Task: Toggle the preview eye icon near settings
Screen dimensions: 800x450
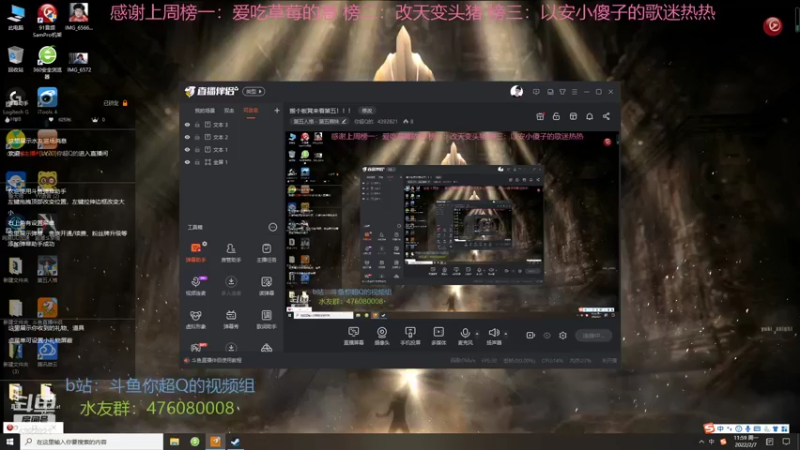Action: [547, 335]
